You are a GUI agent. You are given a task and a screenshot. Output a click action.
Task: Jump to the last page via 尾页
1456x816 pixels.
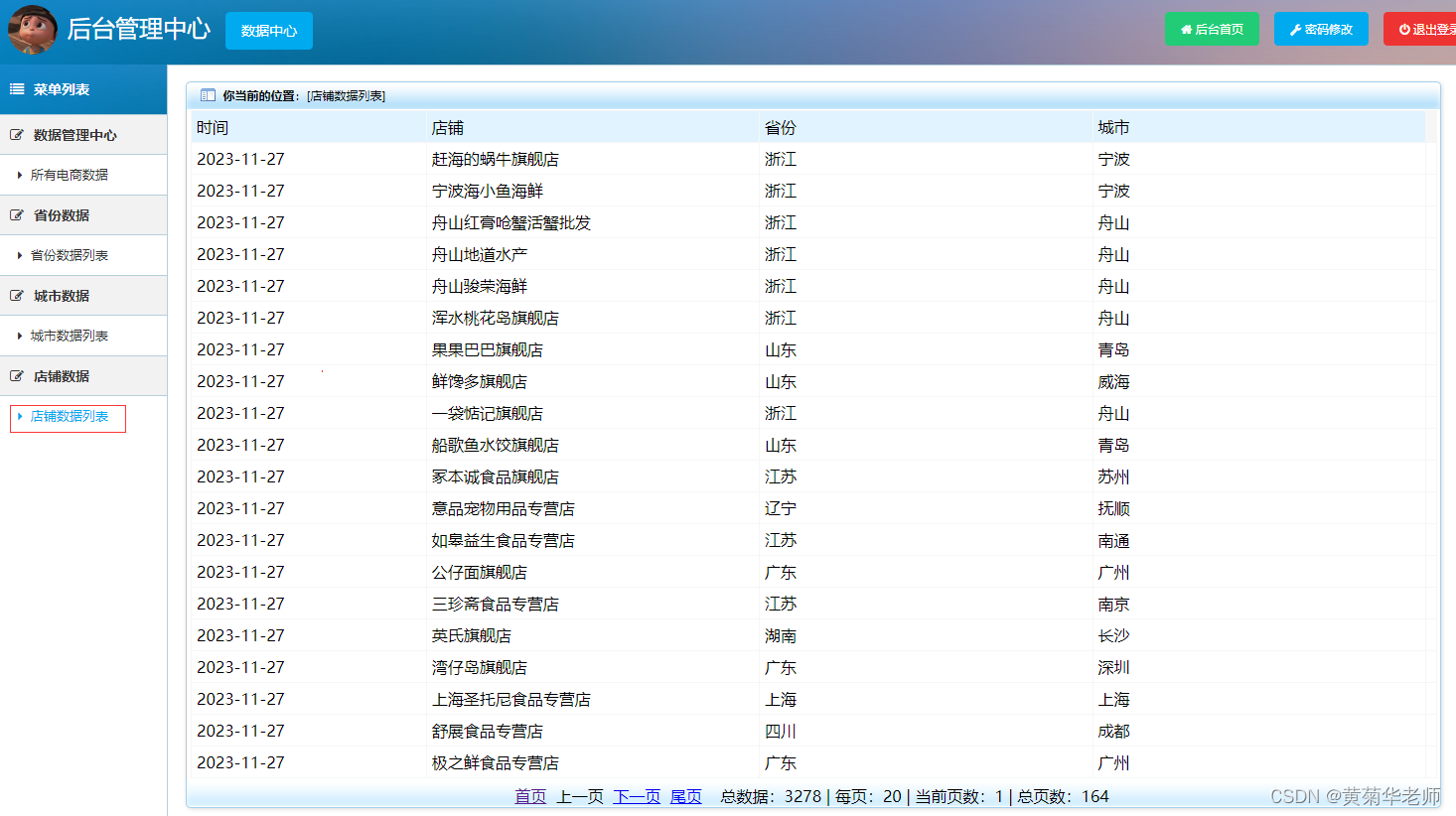pos(685,796)
